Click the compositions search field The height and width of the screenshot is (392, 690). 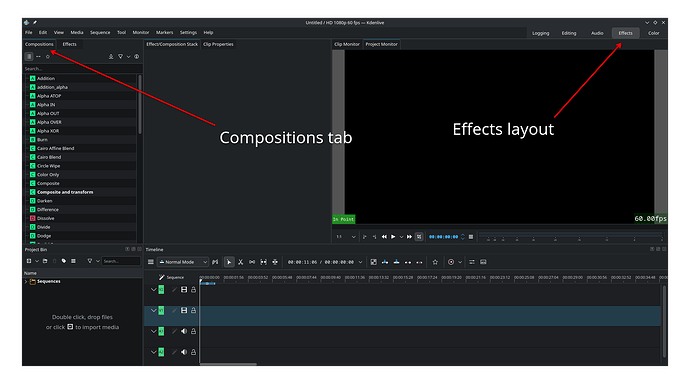(x=82, y=69)
